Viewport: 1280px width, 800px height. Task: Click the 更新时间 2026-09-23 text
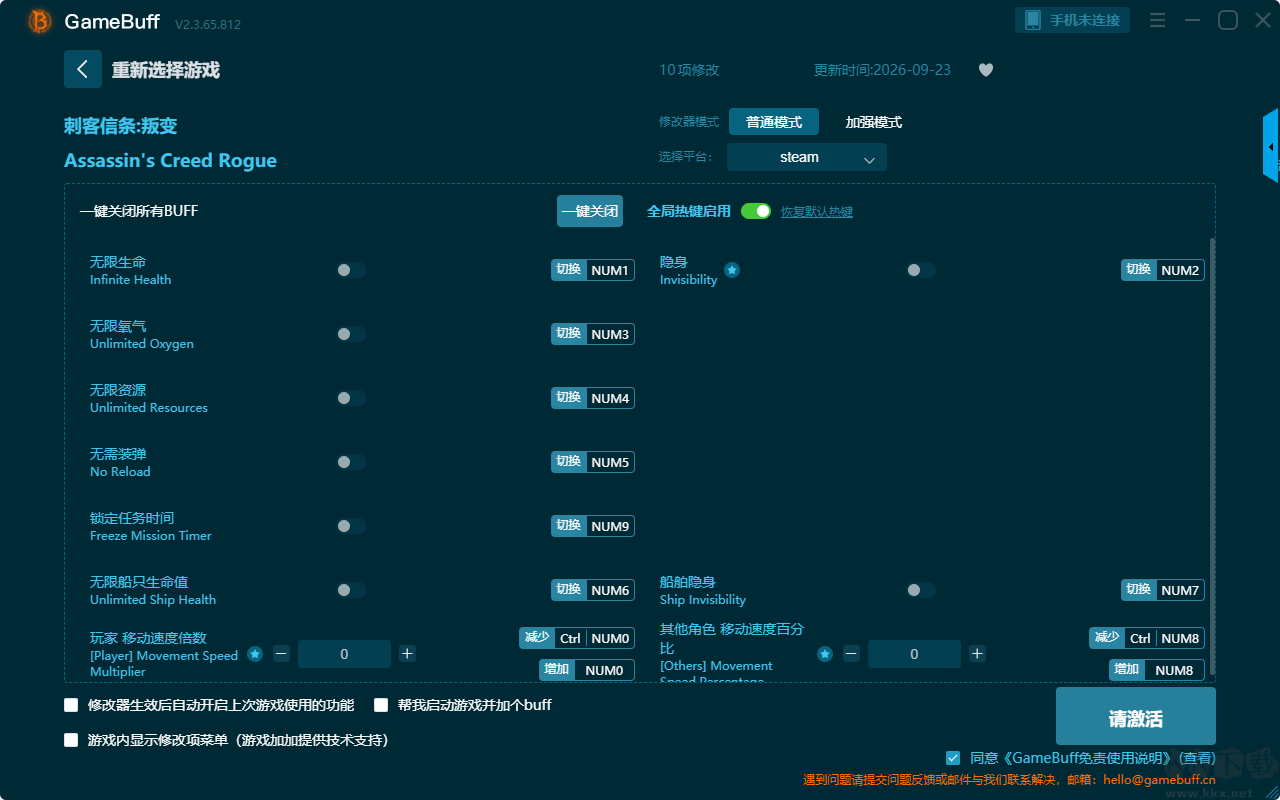point(882,70)
